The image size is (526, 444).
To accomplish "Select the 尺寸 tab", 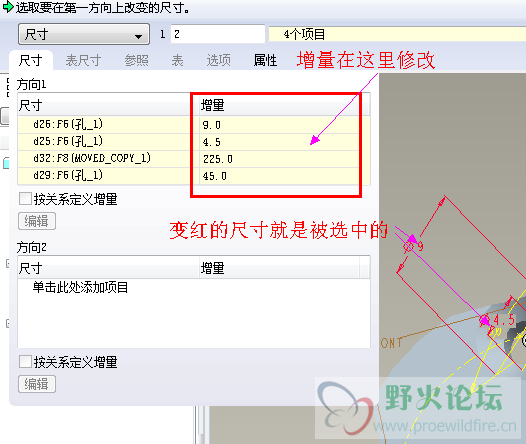I will (31, 61).
